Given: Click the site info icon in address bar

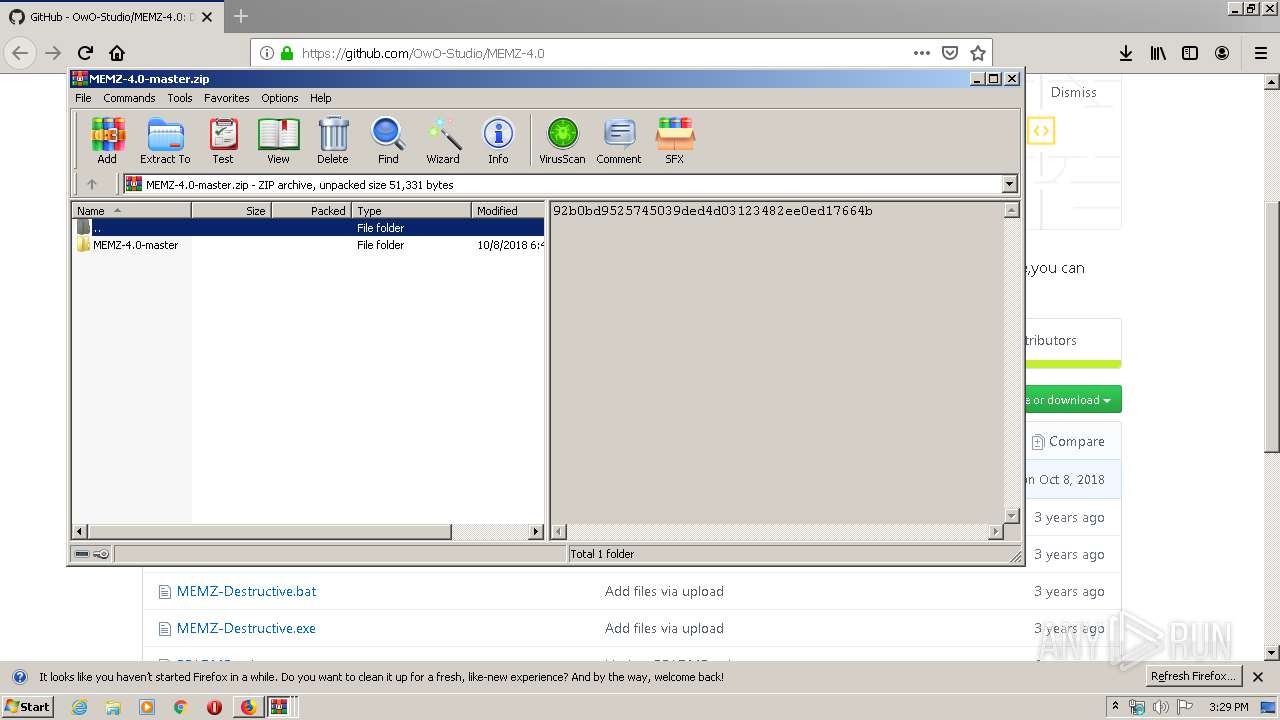Looking at the screenshot, I should 267,53.
